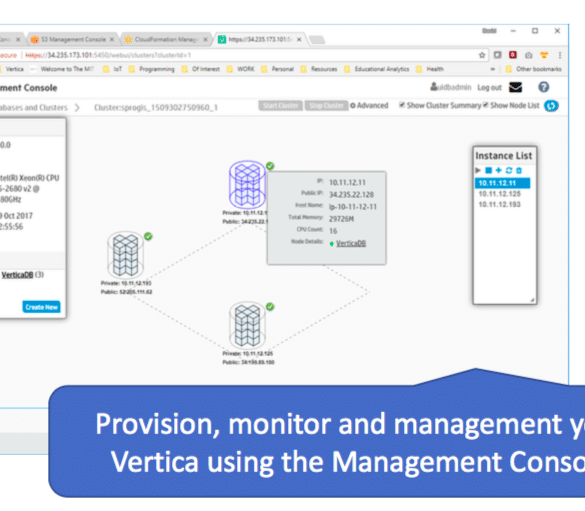Click the red browser extension icon
585x511 pixels.
pos(513,55)
